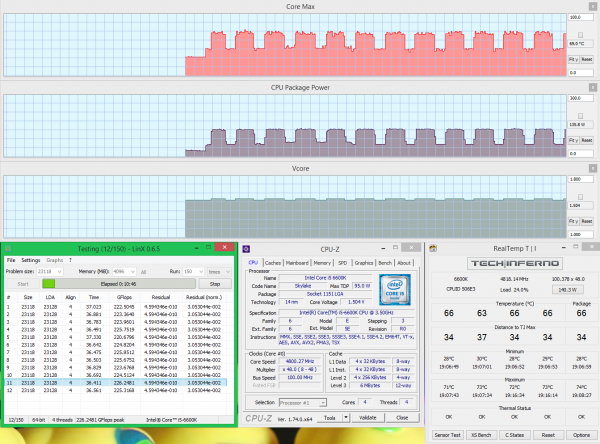Open the ? help menu in LinX
Screen dimensions: 600x444
point(70,260)
